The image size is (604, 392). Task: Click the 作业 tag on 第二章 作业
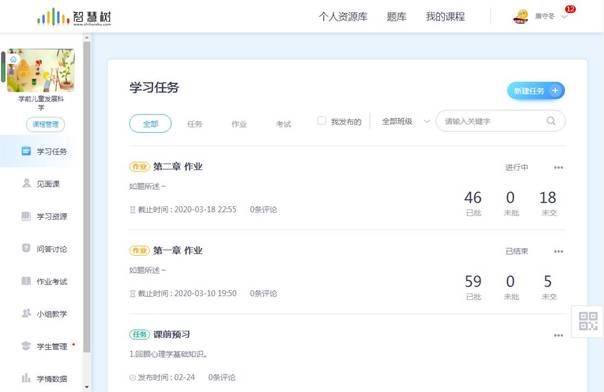139,166
